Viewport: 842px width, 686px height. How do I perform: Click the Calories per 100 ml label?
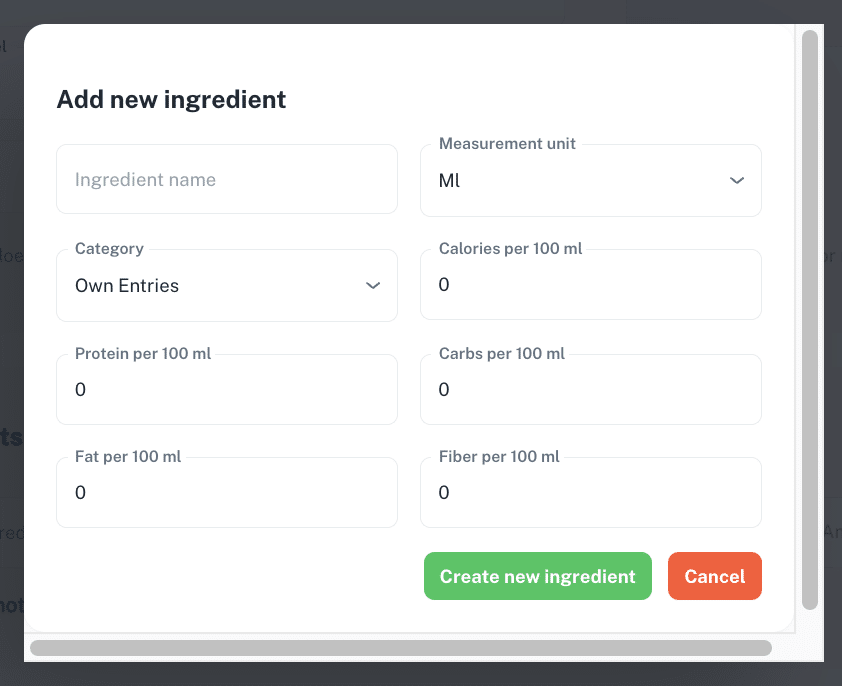click(x=510, y=248)
